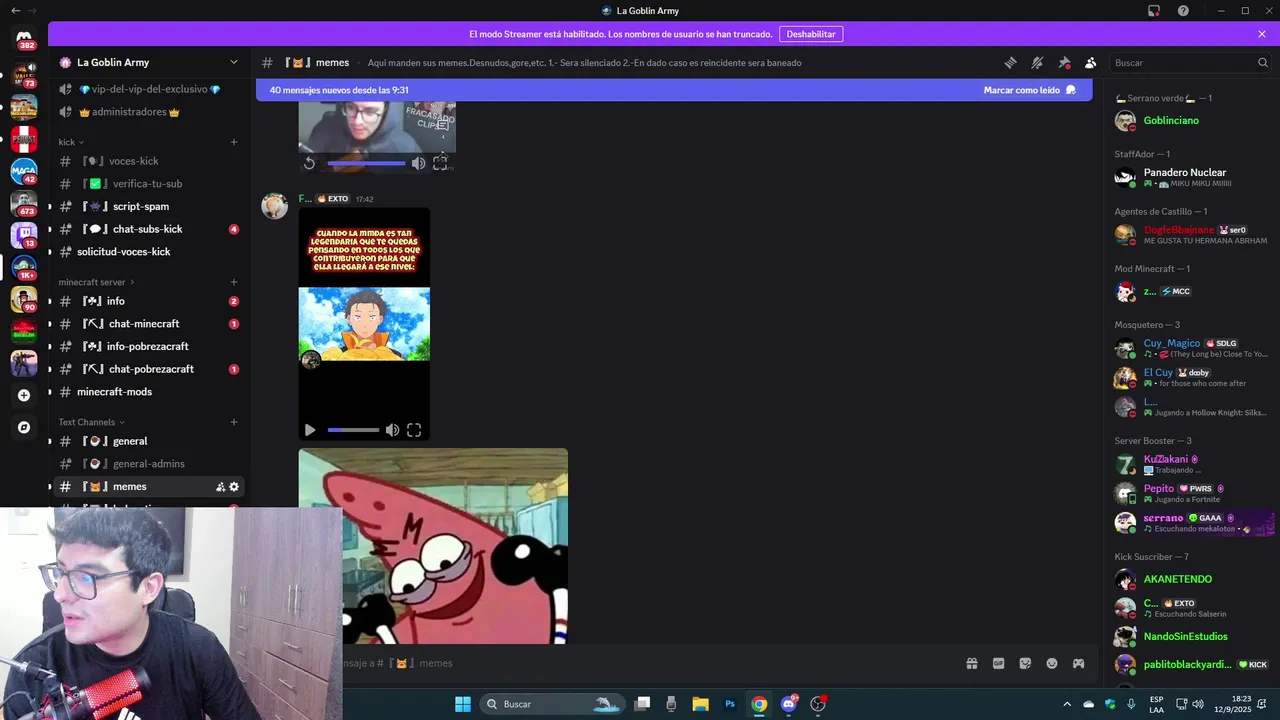The width and height of the screenshot is (1280, 720).
Task: Open the apps game controller icon
Action: point(1079,663)
